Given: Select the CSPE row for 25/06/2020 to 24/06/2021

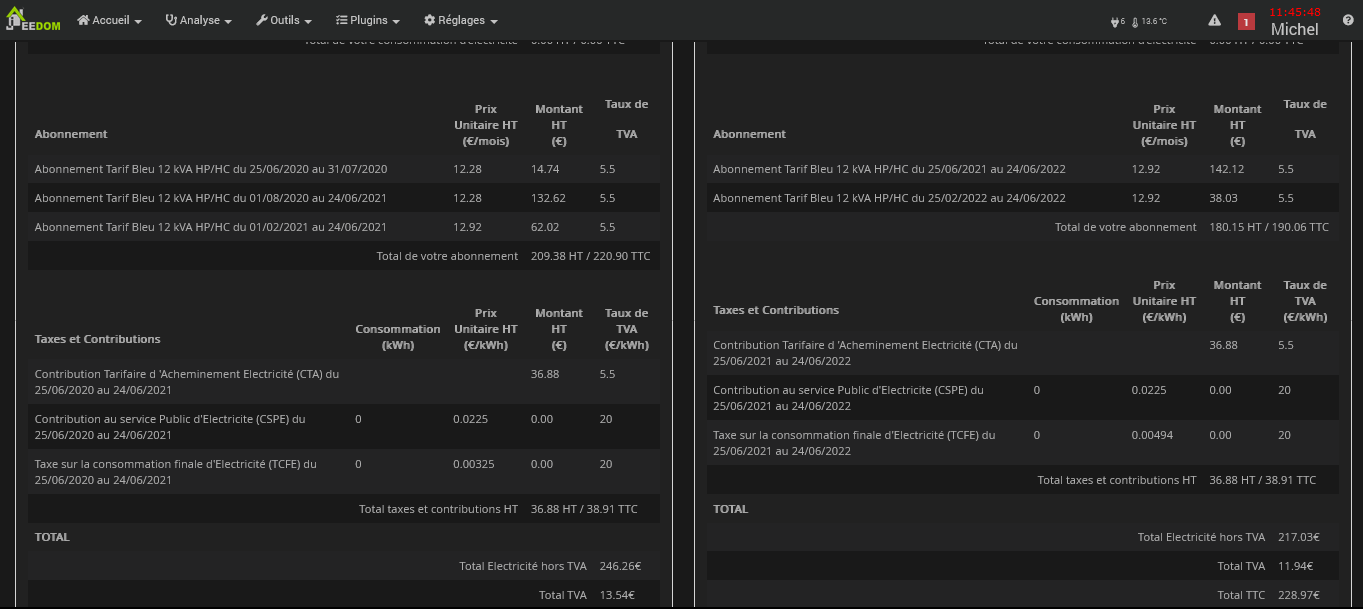Looking at the screenshot, I should tap(170, 427).
